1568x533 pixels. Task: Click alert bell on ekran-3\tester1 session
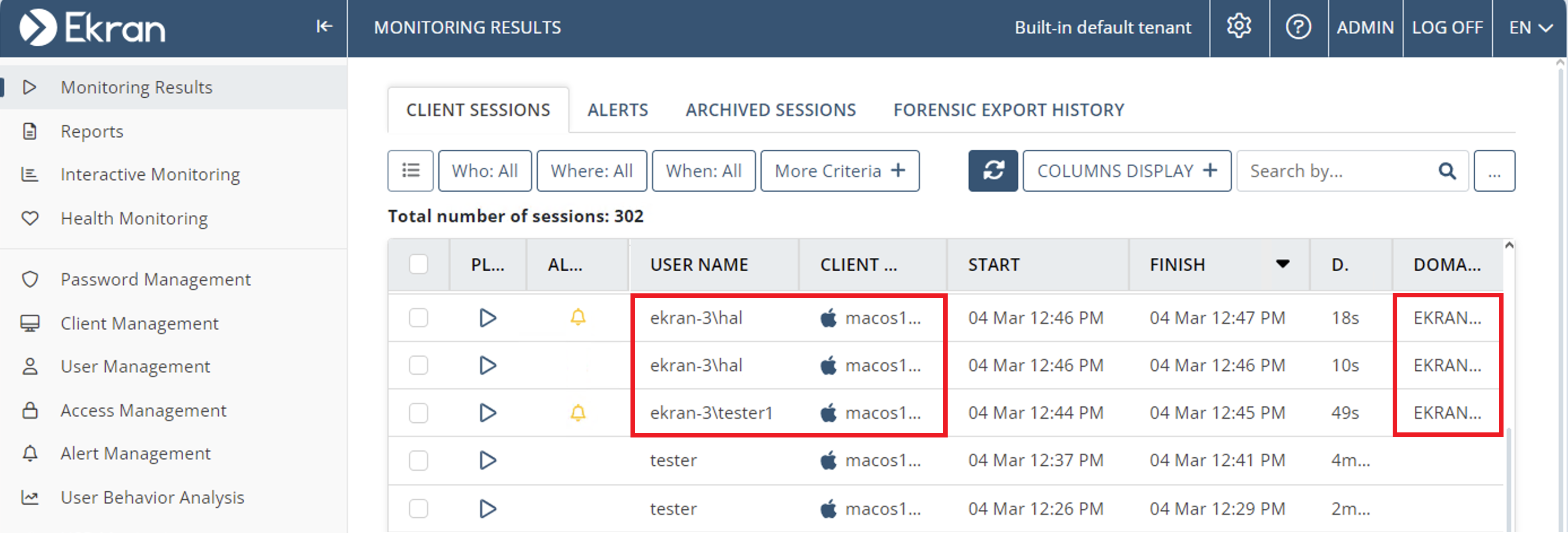578,413
